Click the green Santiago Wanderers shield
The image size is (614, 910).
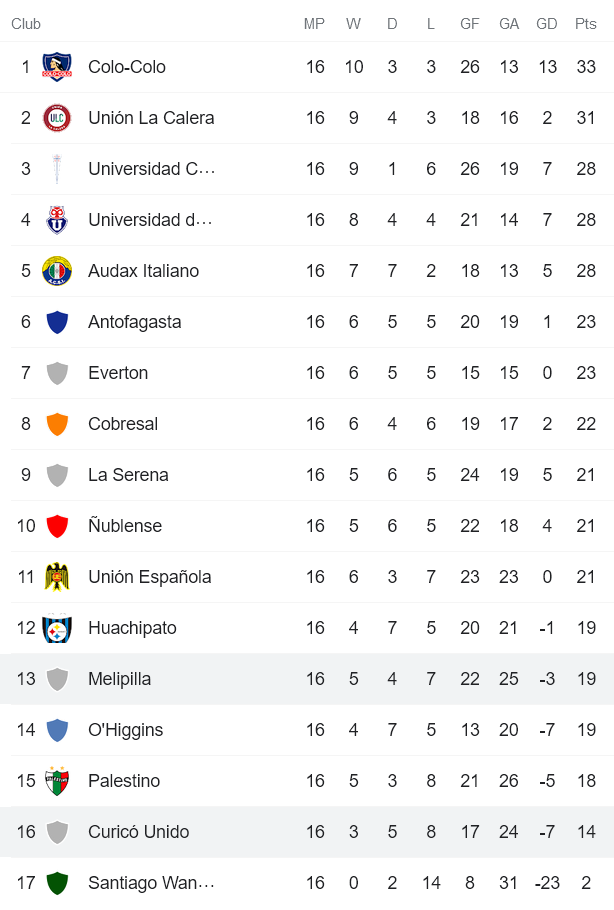[x=57, y=883]
